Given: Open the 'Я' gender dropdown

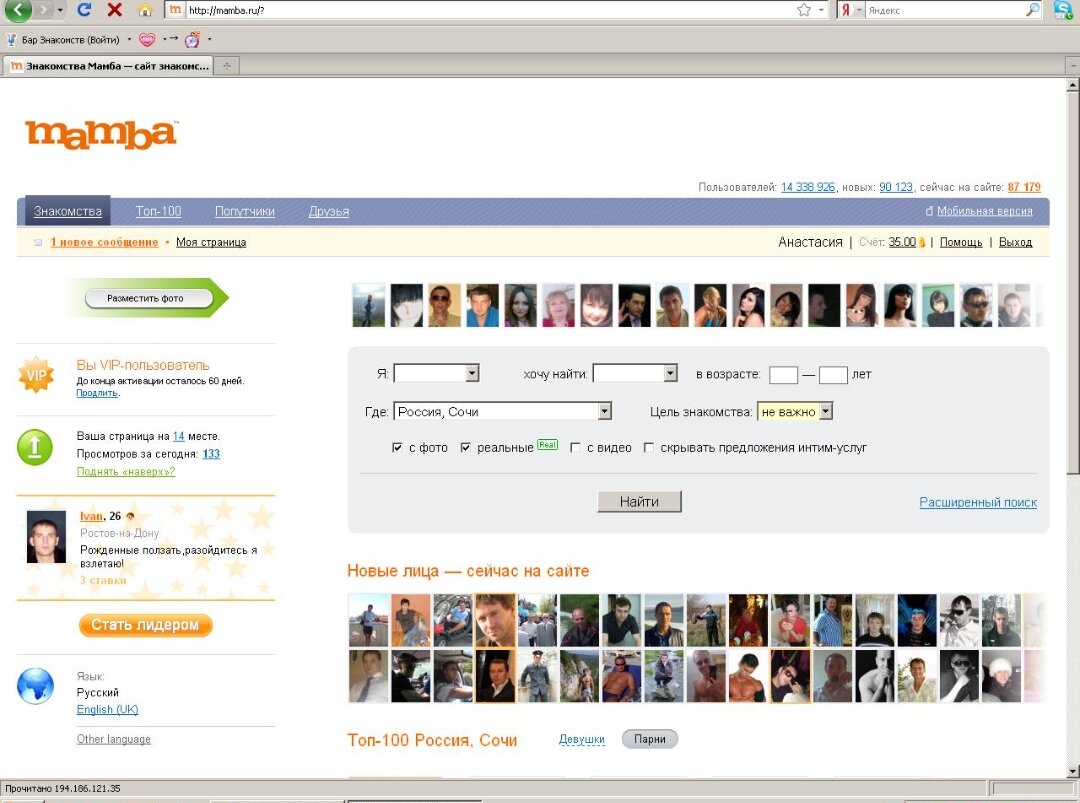Looking at the screenshot, I should click(x=436, y=373).
